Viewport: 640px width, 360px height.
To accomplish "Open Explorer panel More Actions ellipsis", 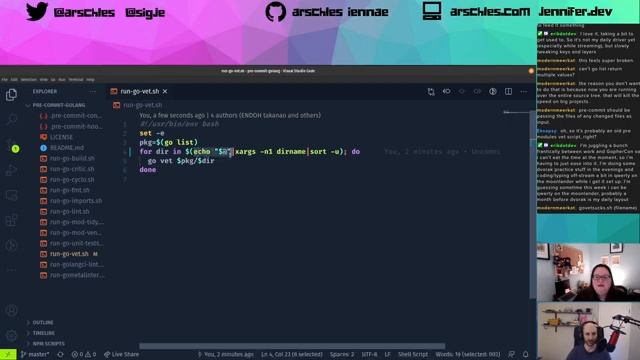I will pos(93,91).
